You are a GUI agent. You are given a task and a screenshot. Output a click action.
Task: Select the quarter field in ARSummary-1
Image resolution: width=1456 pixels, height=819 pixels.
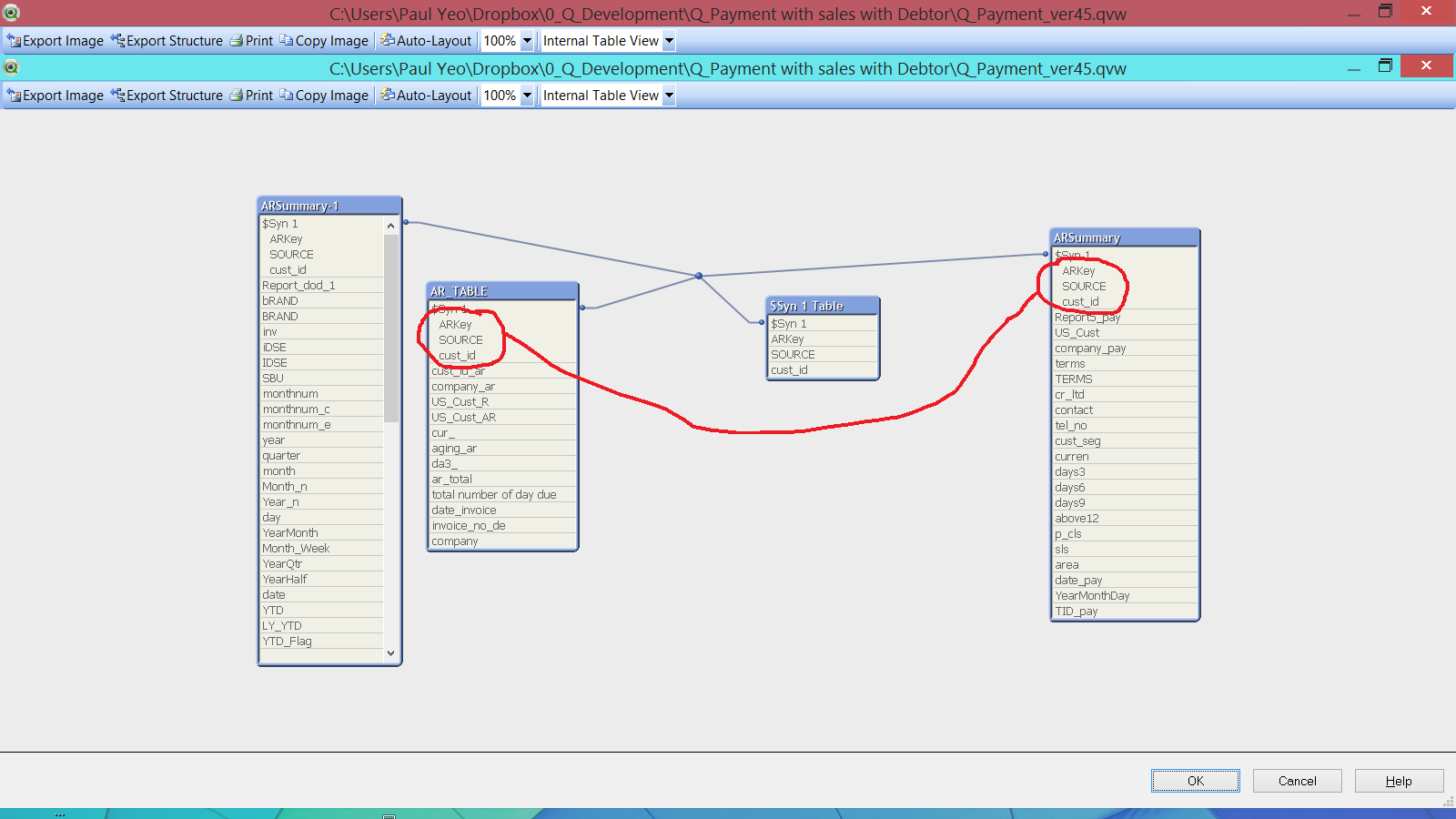(x=321, y=455)
